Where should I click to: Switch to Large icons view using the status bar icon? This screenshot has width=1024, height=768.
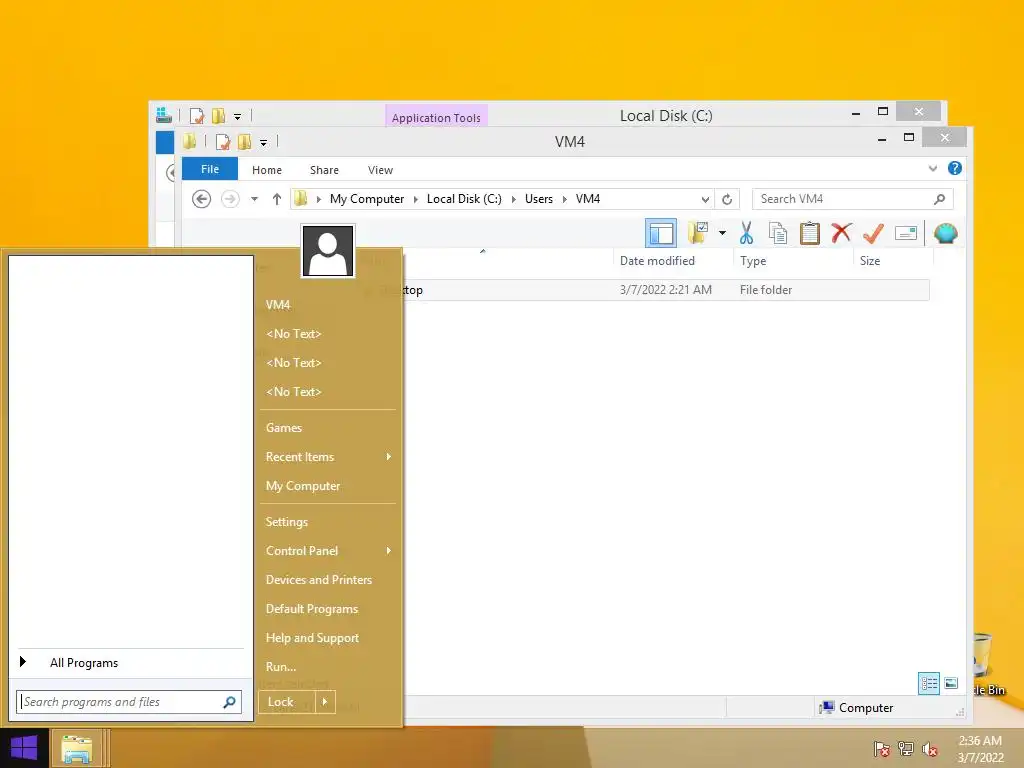coord(952,684)
